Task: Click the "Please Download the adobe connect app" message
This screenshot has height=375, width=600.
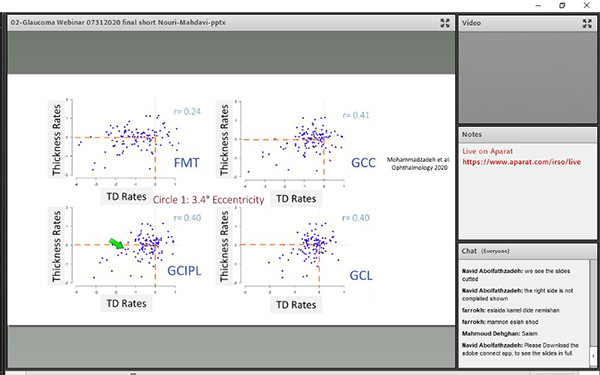Action: pyautogui.click(x=520, y=349)
